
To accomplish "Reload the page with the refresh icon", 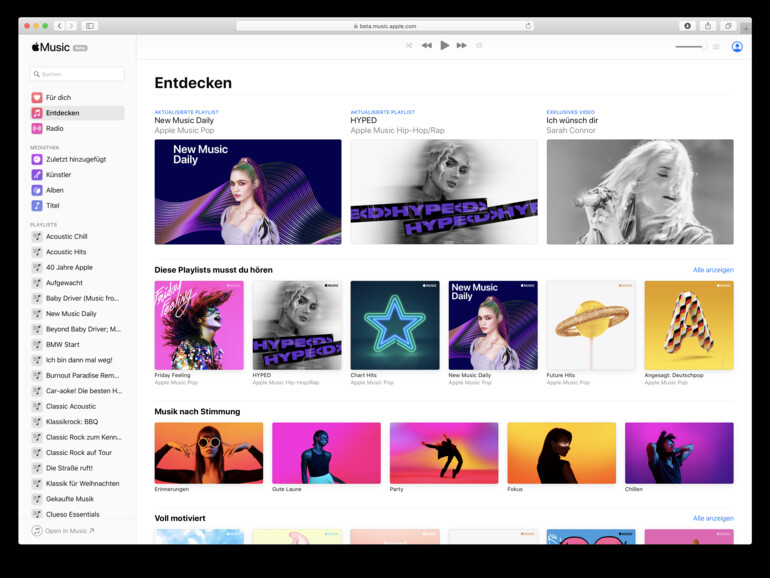I will 528,26.
